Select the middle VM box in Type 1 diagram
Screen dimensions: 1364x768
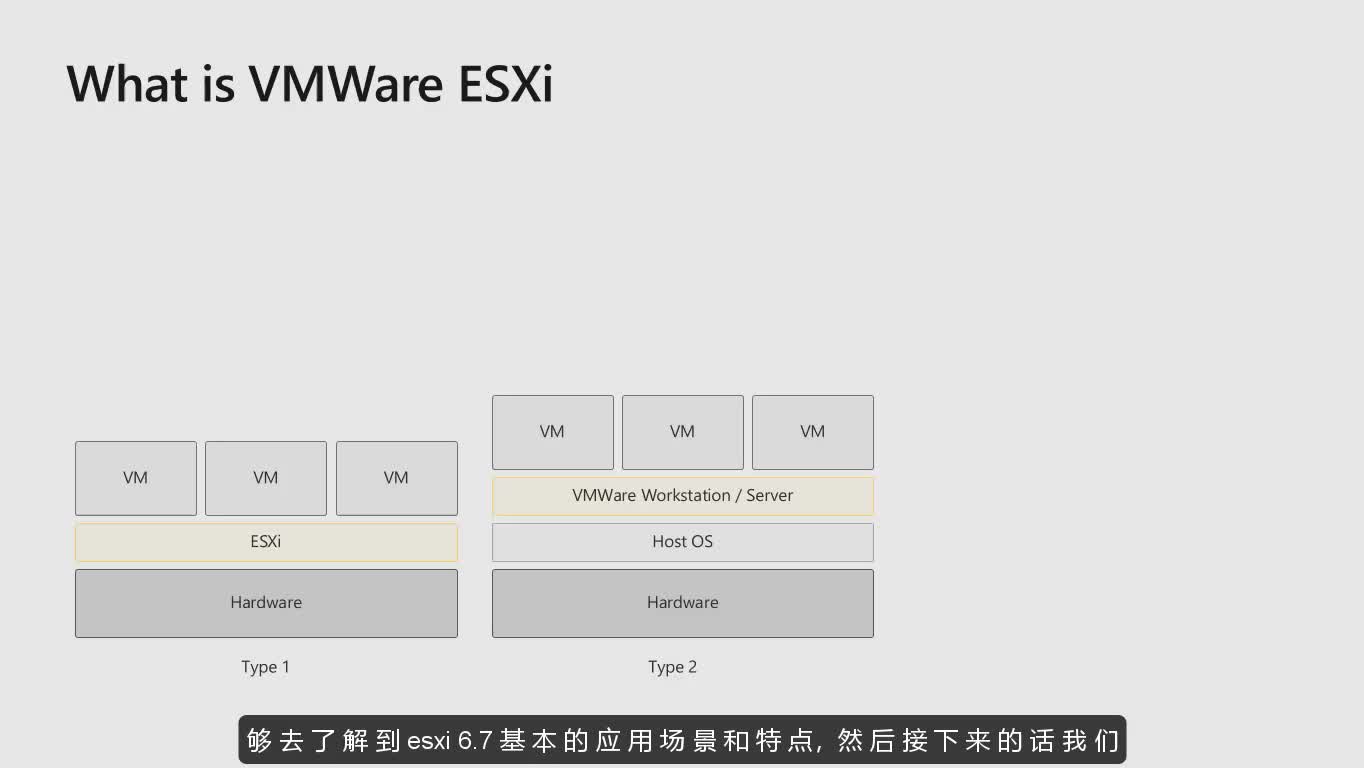[x=265, y=478]
